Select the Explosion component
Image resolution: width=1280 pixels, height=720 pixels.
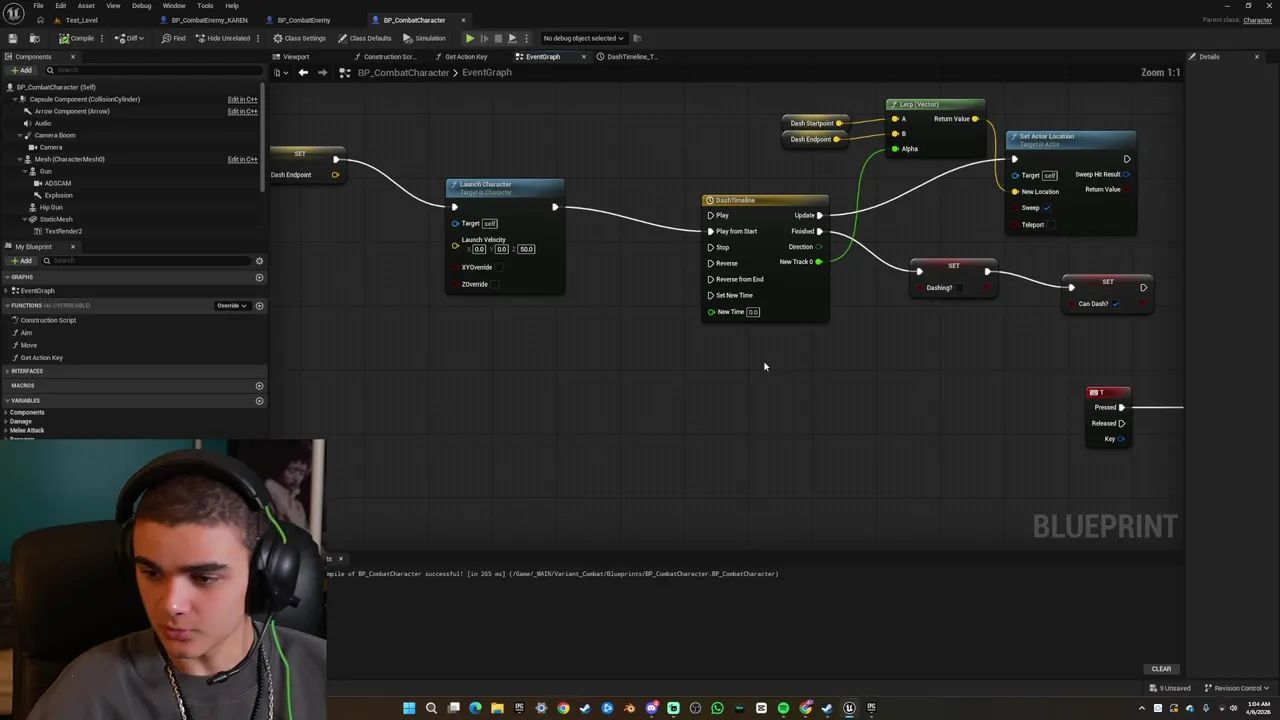58,195
